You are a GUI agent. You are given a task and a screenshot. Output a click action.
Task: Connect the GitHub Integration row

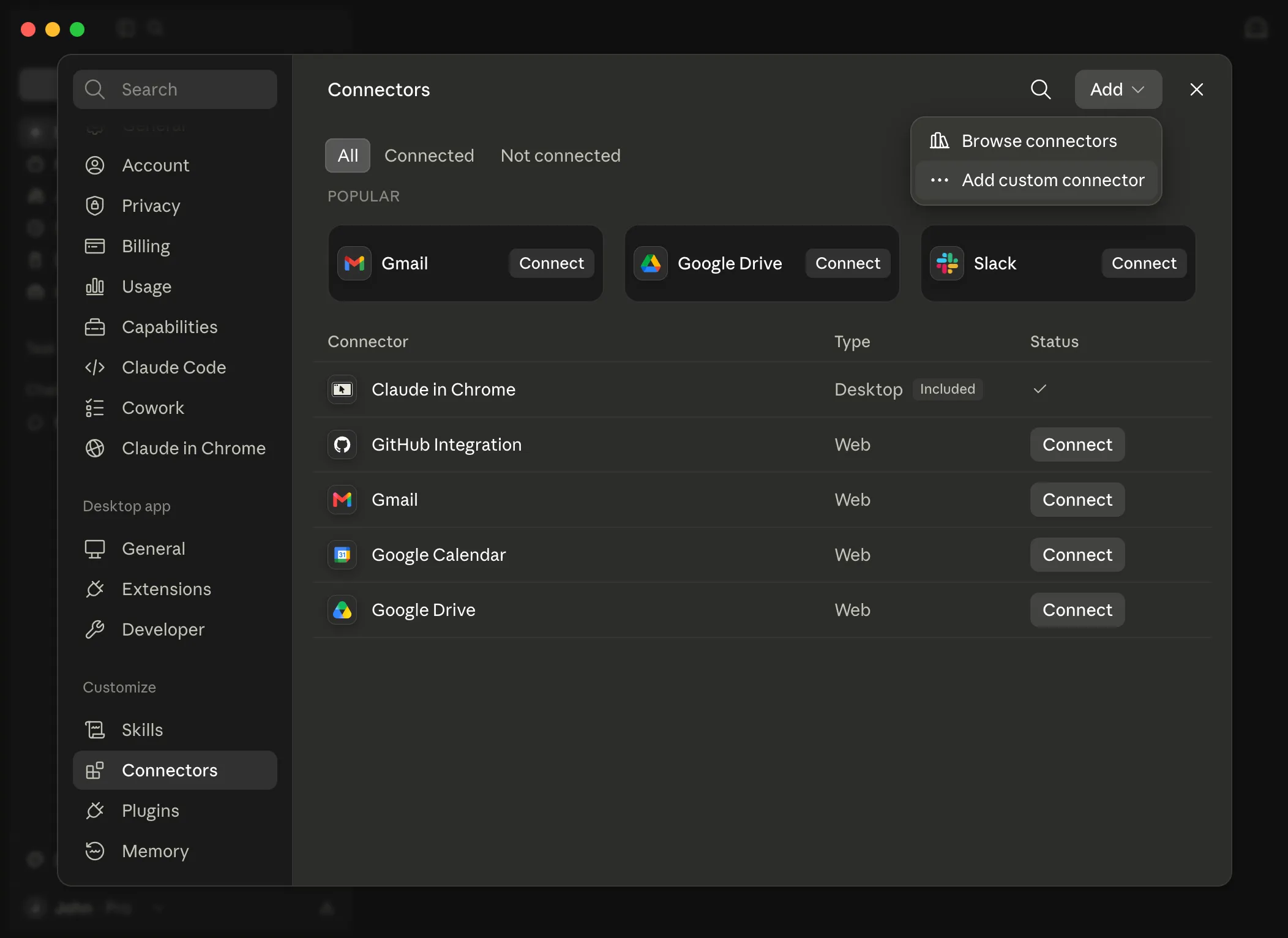(1077, 445)
